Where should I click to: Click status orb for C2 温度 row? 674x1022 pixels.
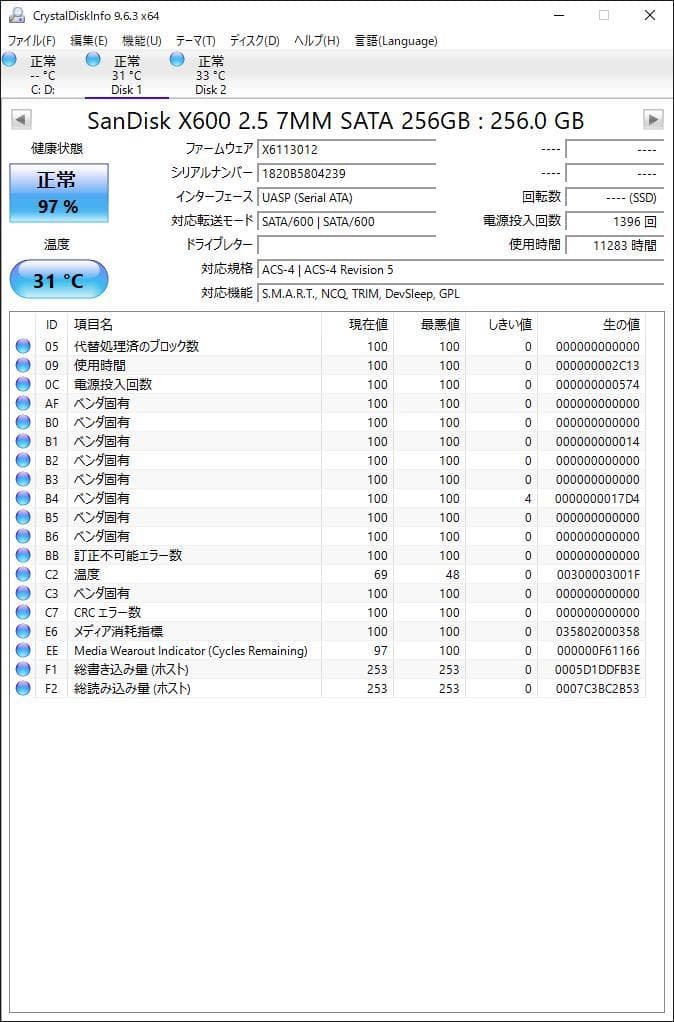[23, 574]
